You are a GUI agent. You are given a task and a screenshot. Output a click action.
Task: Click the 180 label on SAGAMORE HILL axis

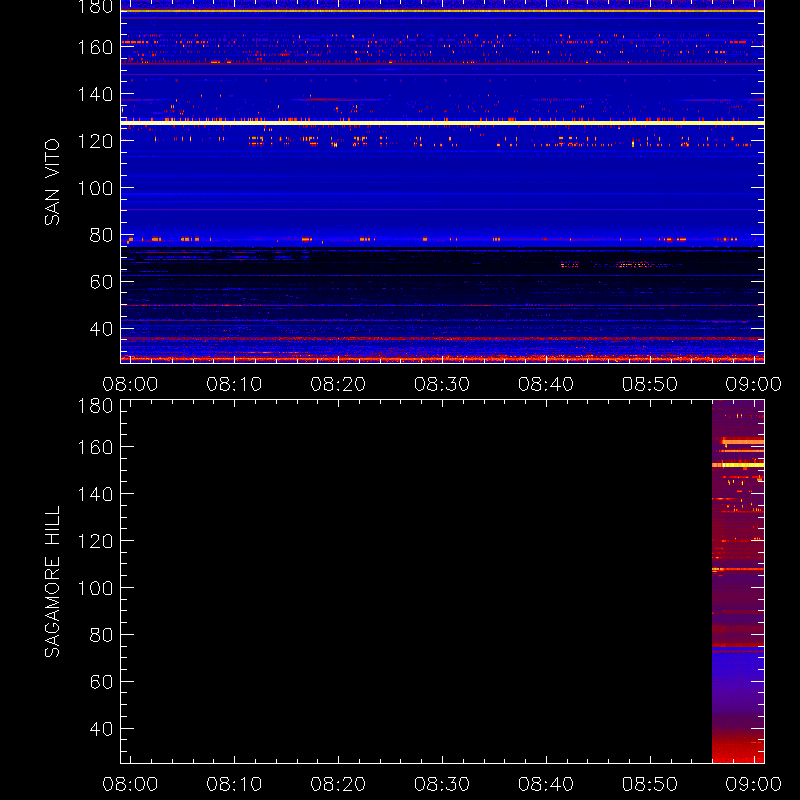95,406
